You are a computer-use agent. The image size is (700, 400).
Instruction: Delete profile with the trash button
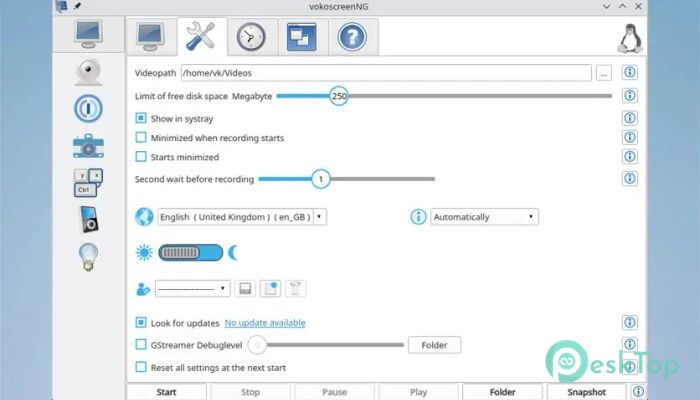pyautogui.click(x=295, y=289)
